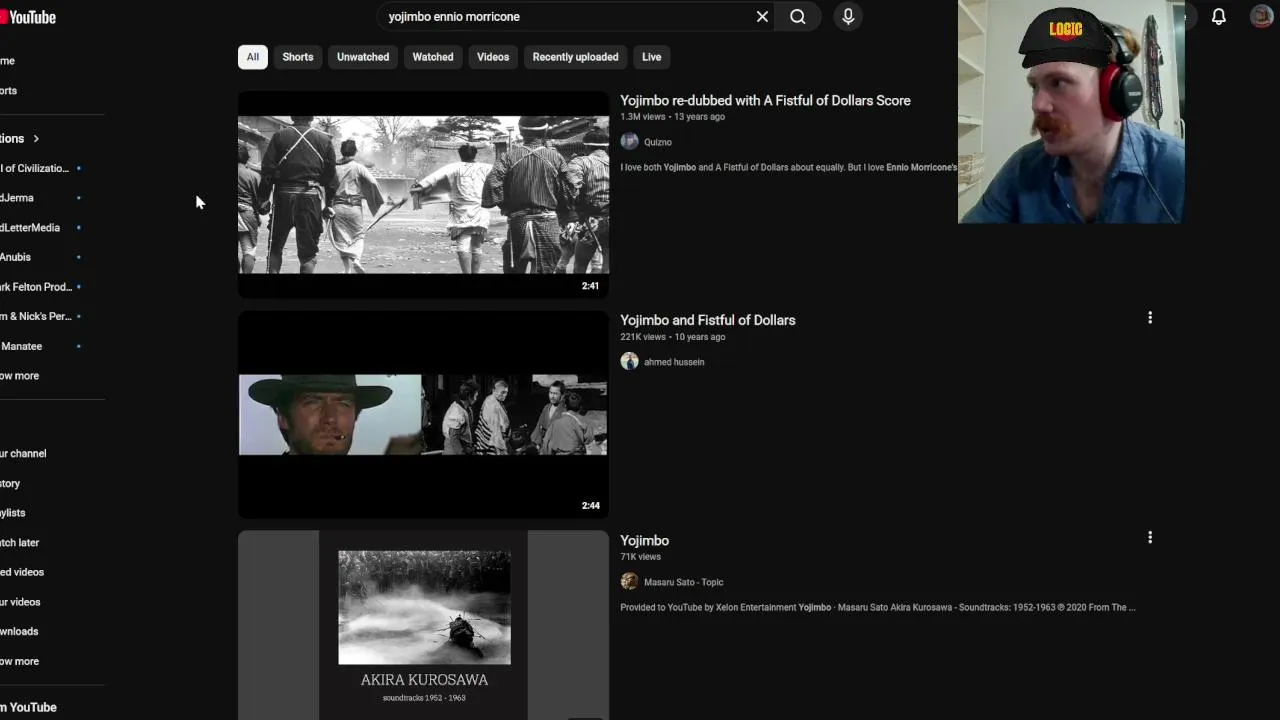Clear the search box with the X icon

(762, 16)
